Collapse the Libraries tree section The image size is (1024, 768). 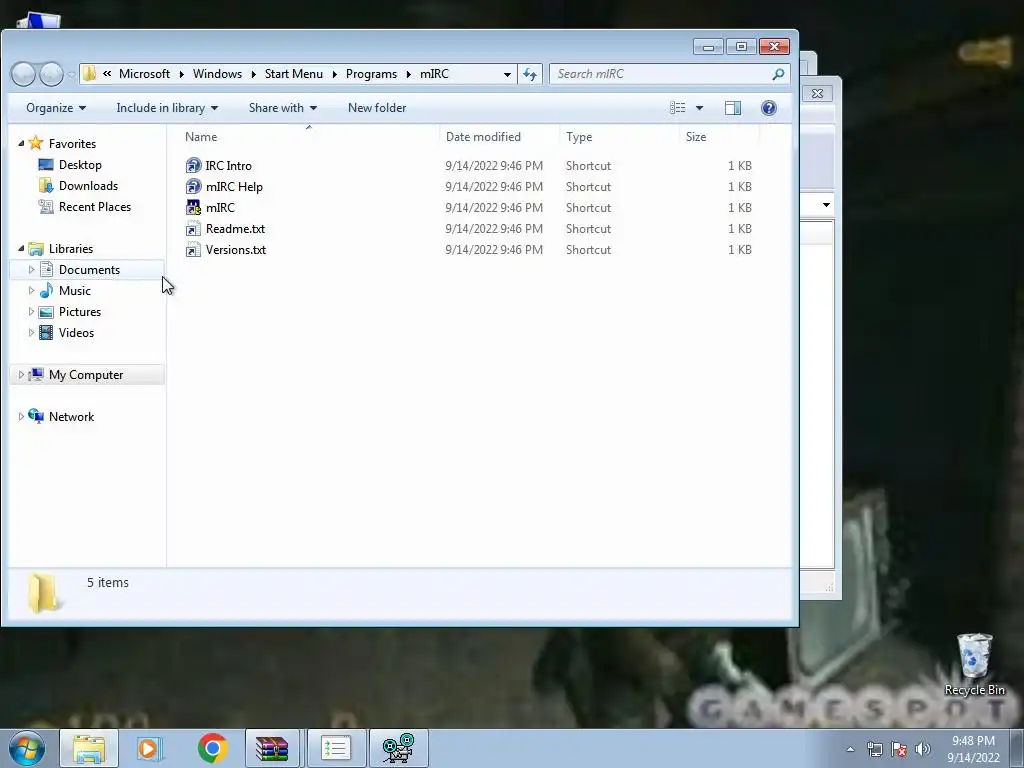[21, 248]
